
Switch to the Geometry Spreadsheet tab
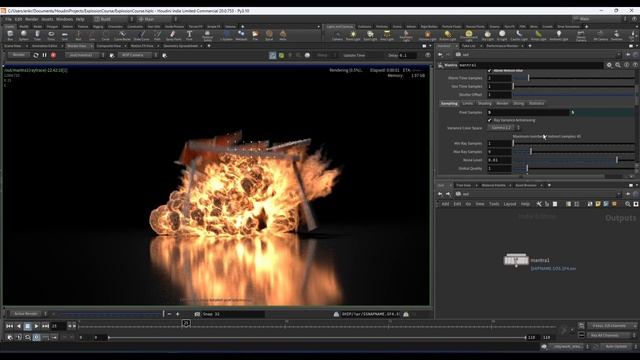(x=181, y=46)
